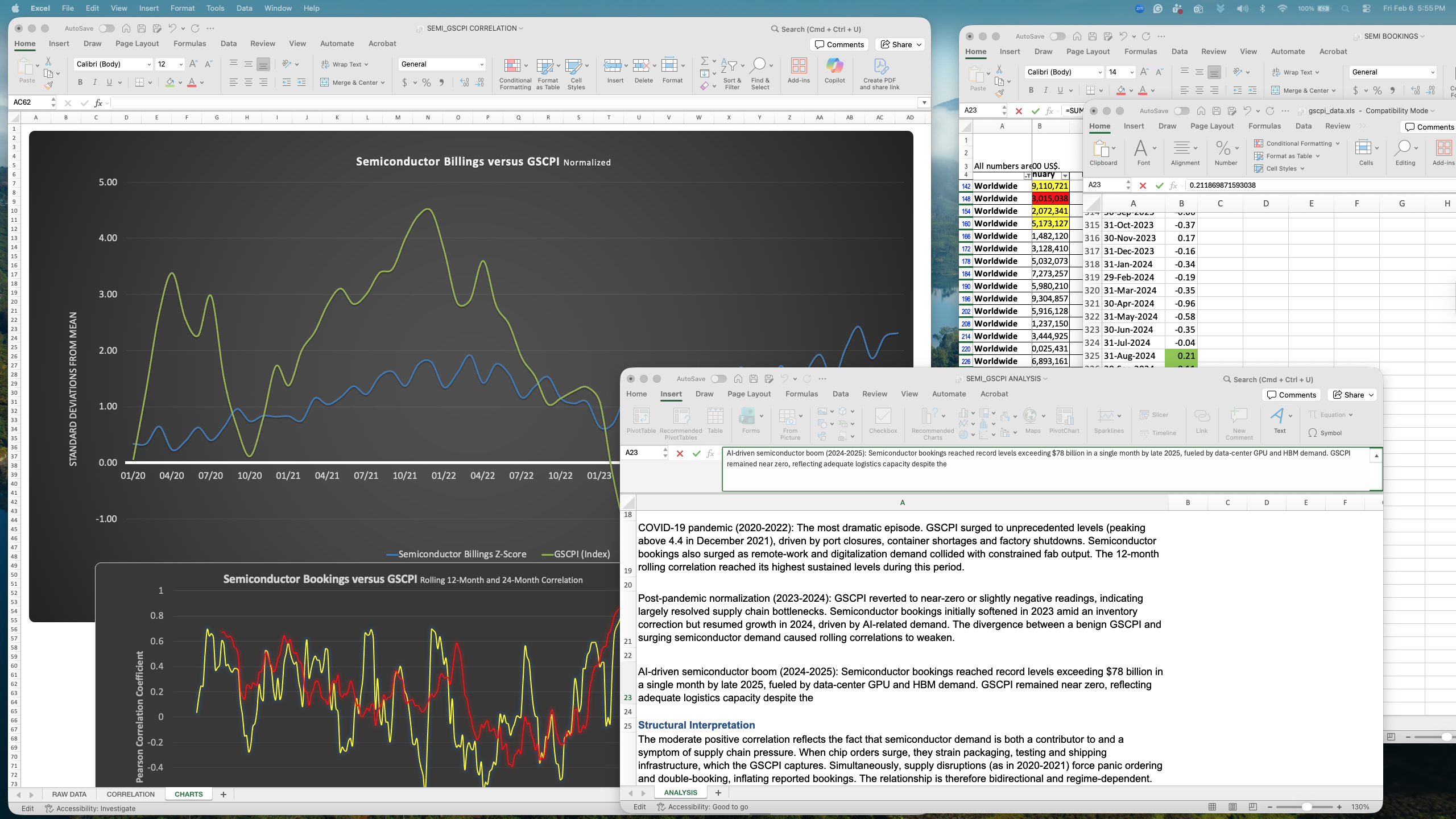The width and height of the screenshot is (1456, 819).
Task: Toggle AutoSave in the SEMI_GSCPI ANALYSIS window
Action: point(718,379)
